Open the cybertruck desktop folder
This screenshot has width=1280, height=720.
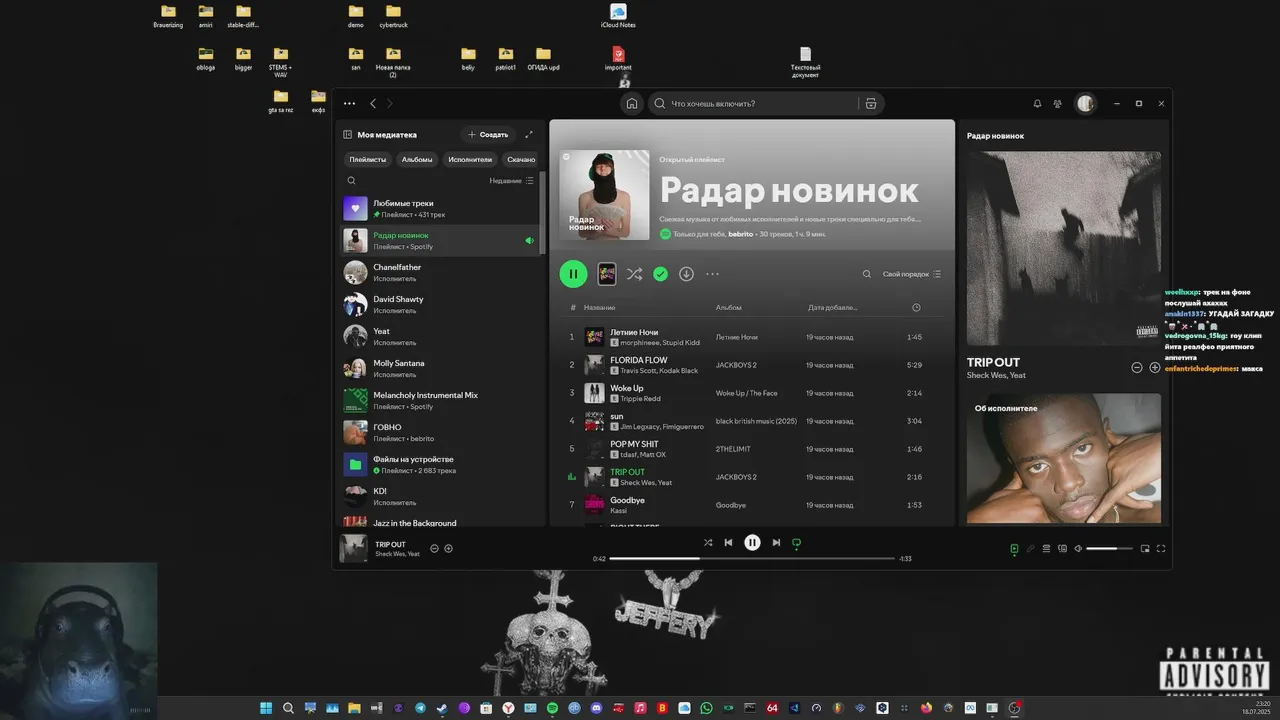(x=393, y=16)
